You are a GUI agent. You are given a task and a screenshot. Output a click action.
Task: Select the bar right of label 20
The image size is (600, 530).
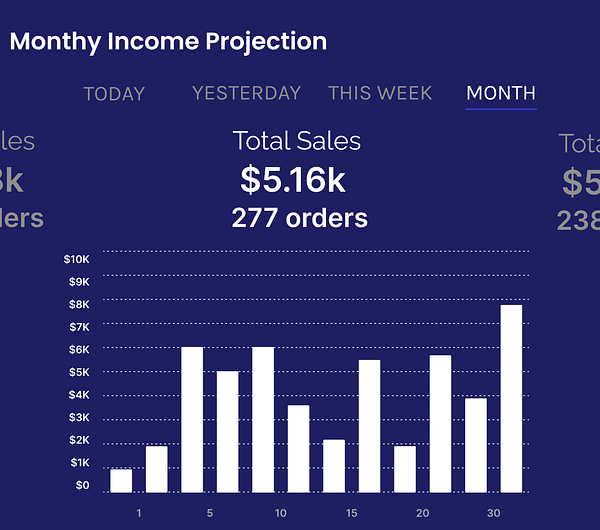click(x=440, y=424)
